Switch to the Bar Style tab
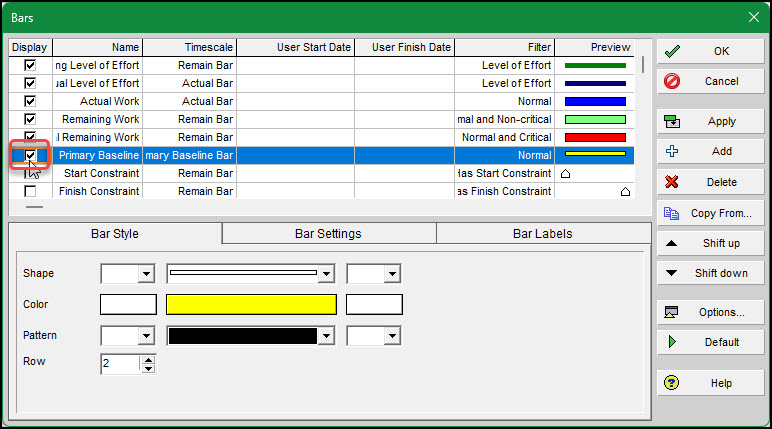This screenshot has width=772, height=429. (115, 233)
